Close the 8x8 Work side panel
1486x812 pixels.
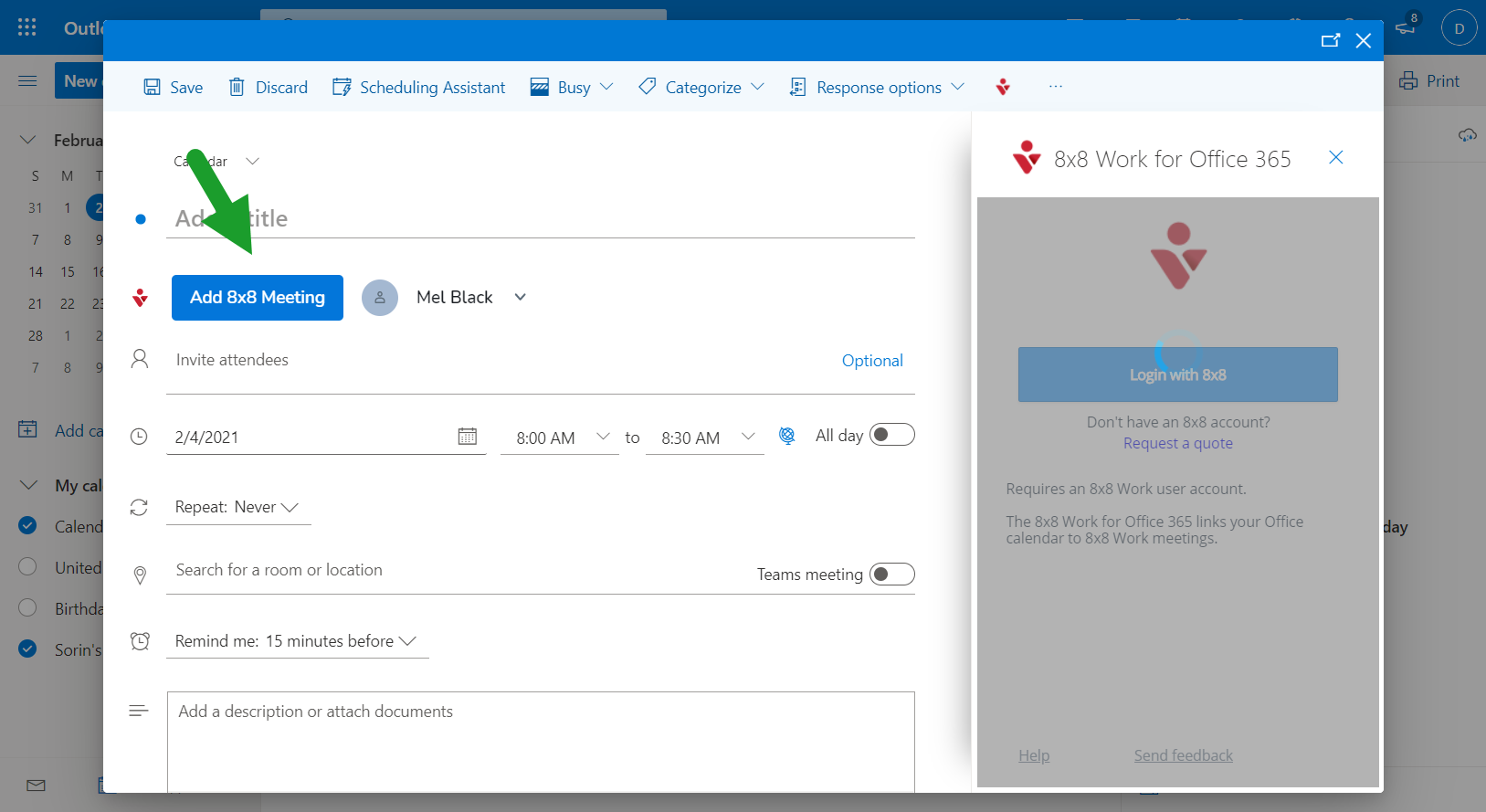pos(1335,157)
